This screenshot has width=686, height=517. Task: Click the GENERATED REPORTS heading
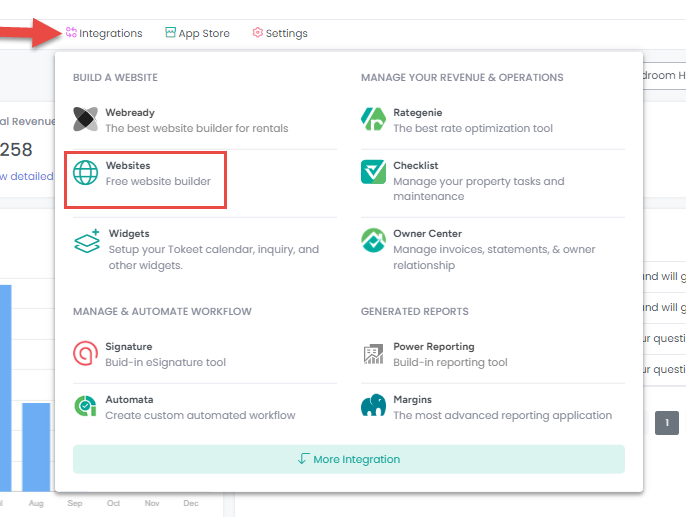pos(414,311)
